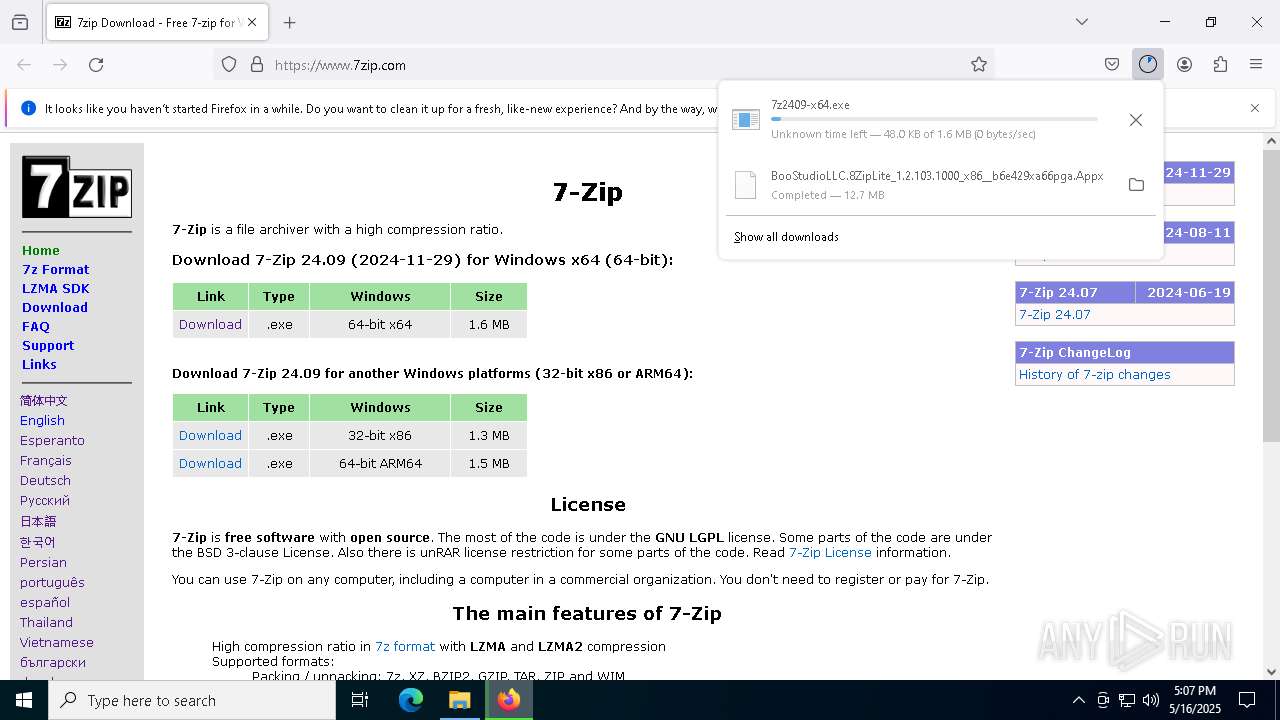
Task: Download the 64-bit x64 .exe
Action: tap(210, 324)
